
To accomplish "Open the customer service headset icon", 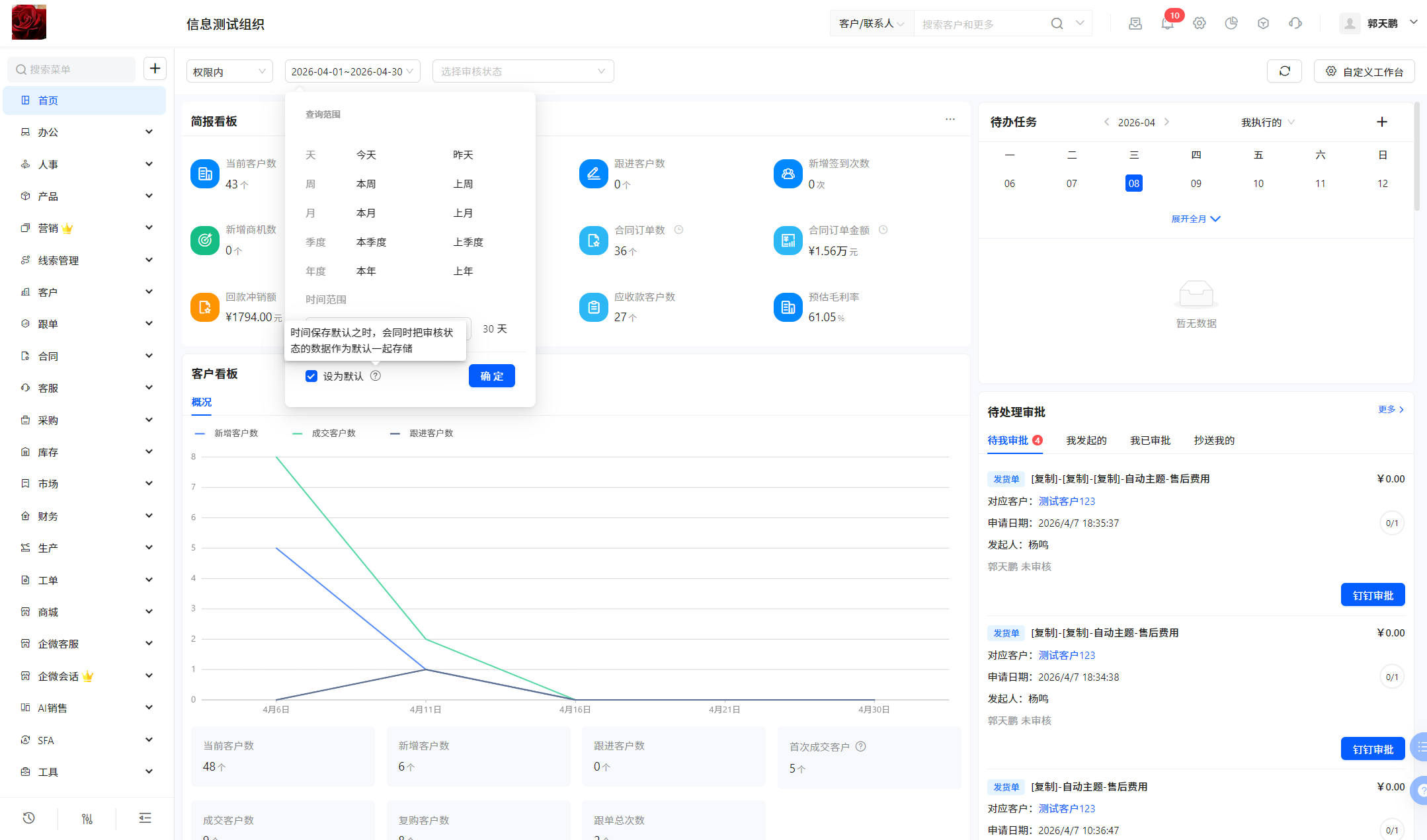I will tap(1295, 24).
